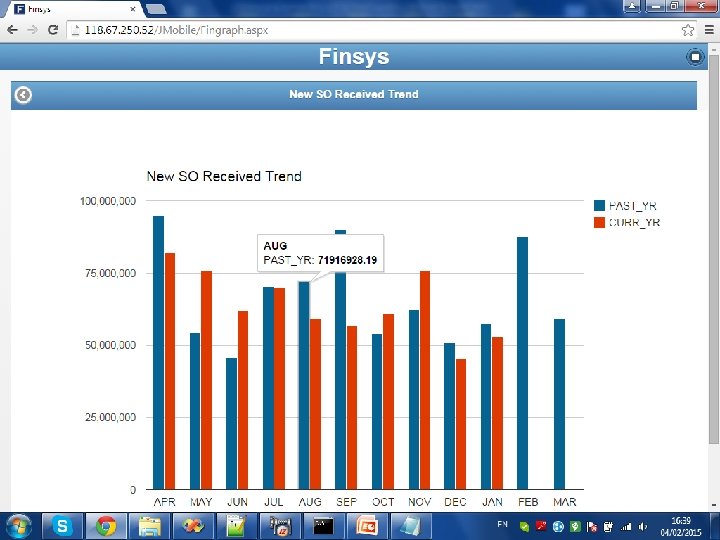Open a new browser tab

[x=157, y=9]
